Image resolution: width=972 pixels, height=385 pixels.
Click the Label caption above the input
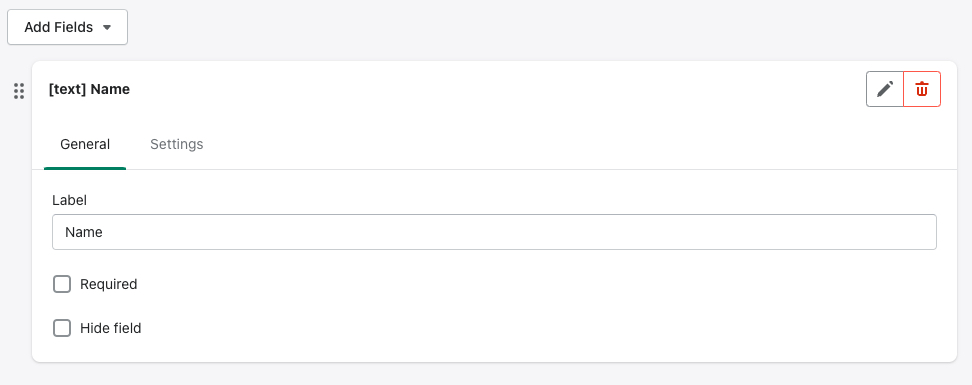coord(69,200)
